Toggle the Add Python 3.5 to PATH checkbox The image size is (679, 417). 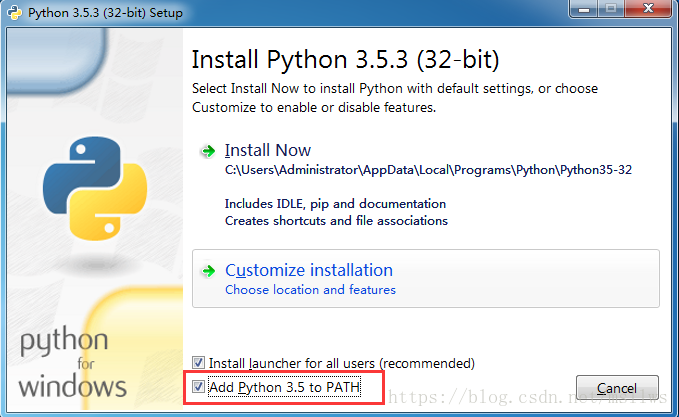pos(200,386)
